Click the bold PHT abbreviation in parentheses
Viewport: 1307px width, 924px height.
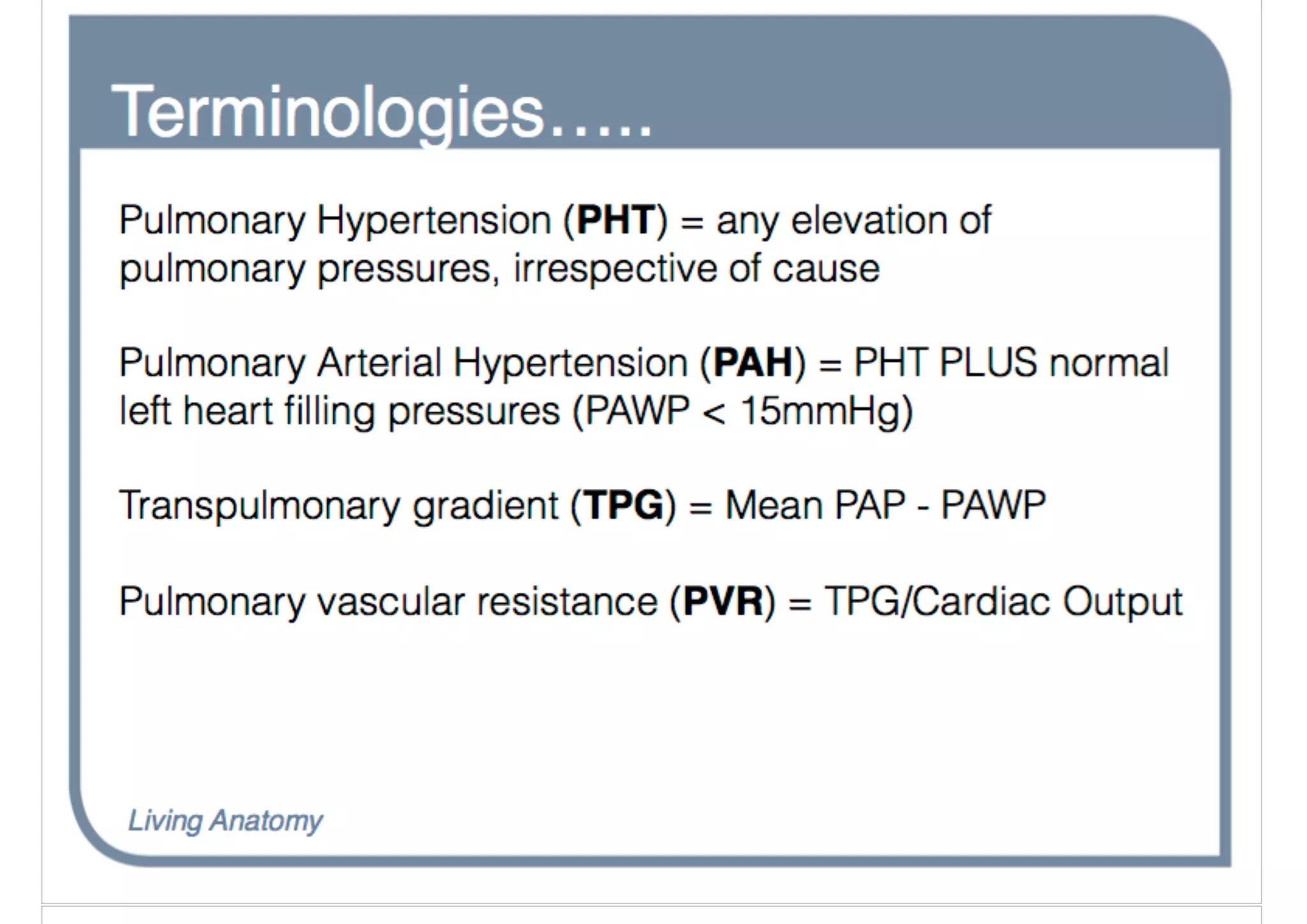point(615,221)
